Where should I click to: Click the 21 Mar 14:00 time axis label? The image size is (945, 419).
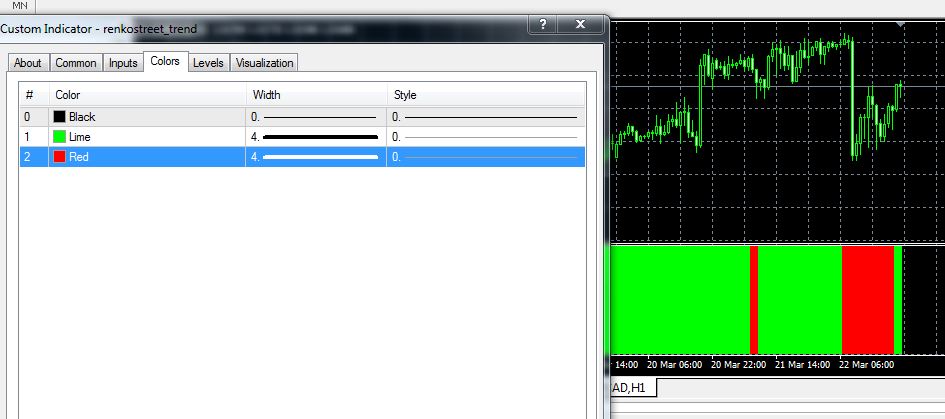802,365
